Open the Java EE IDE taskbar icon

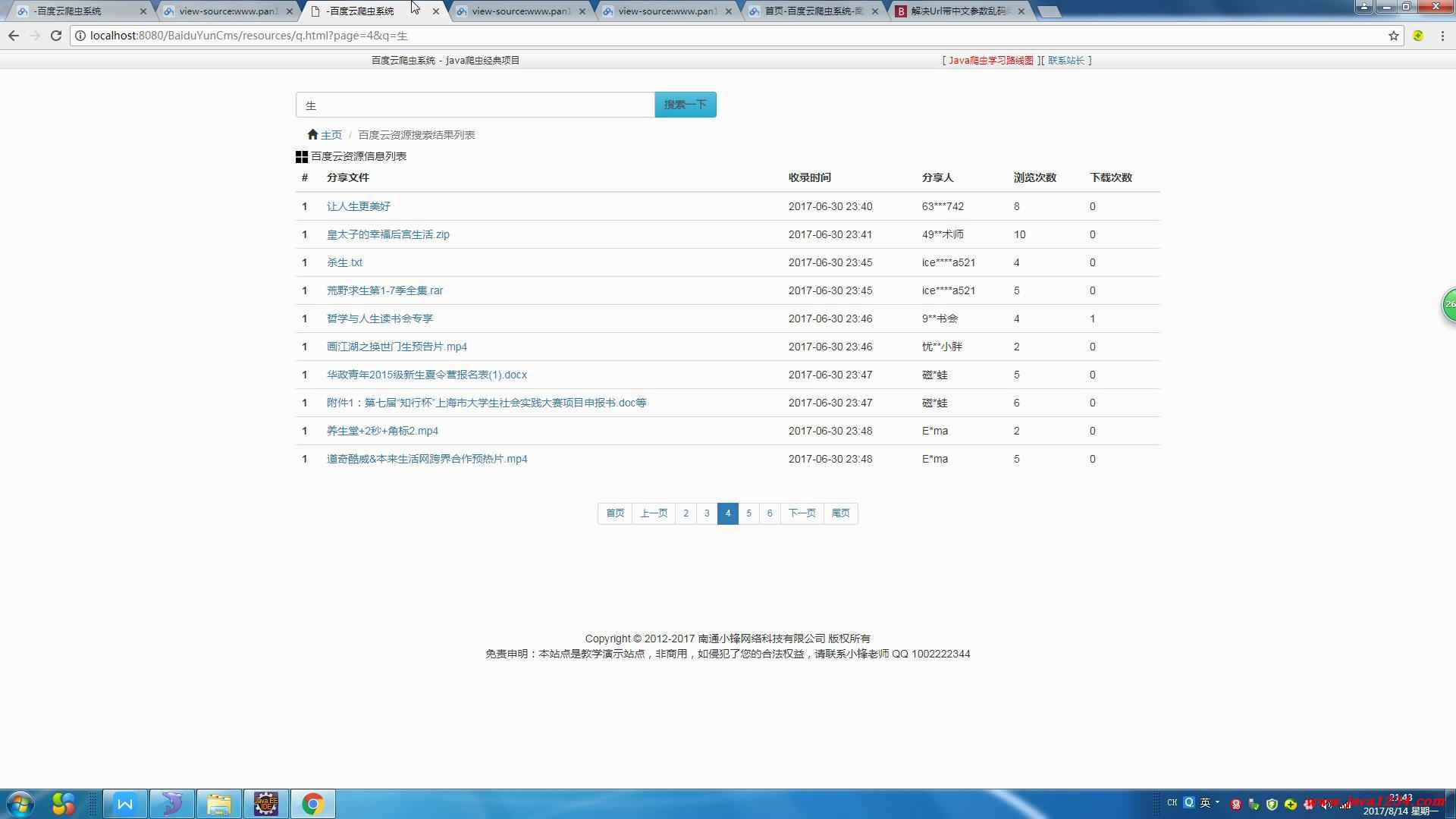pos(266,804)
